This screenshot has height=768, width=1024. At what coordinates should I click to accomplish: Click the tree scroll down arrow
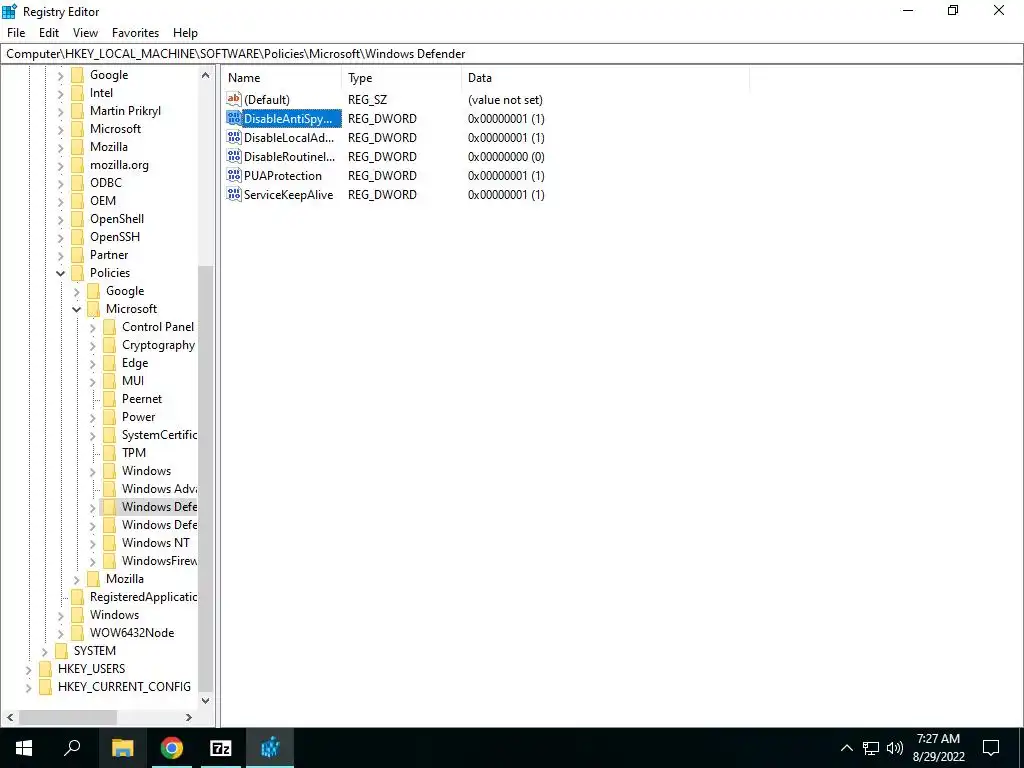point(206,701)
